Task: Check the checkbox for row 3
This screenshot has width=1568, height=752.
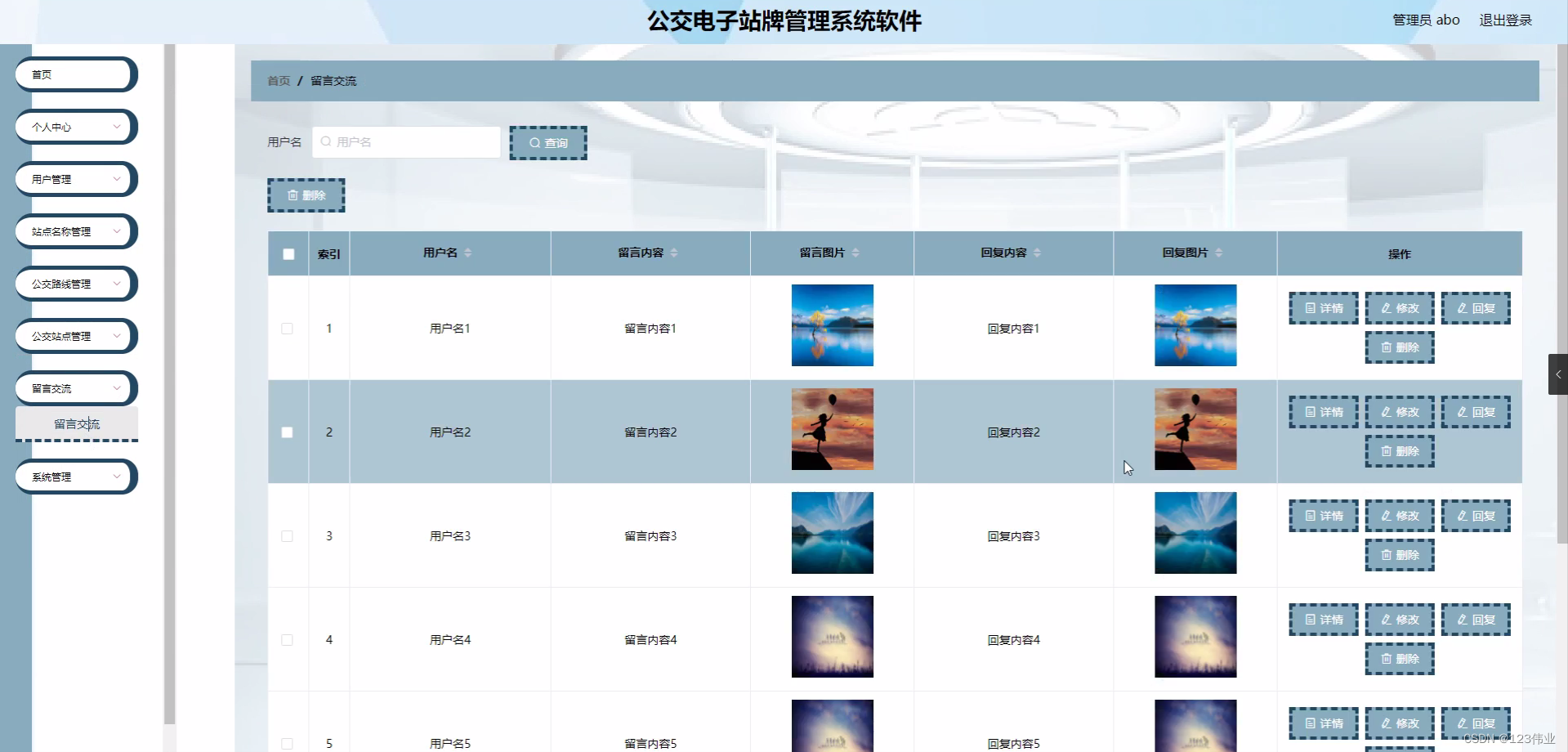Action: click(287, 536)
